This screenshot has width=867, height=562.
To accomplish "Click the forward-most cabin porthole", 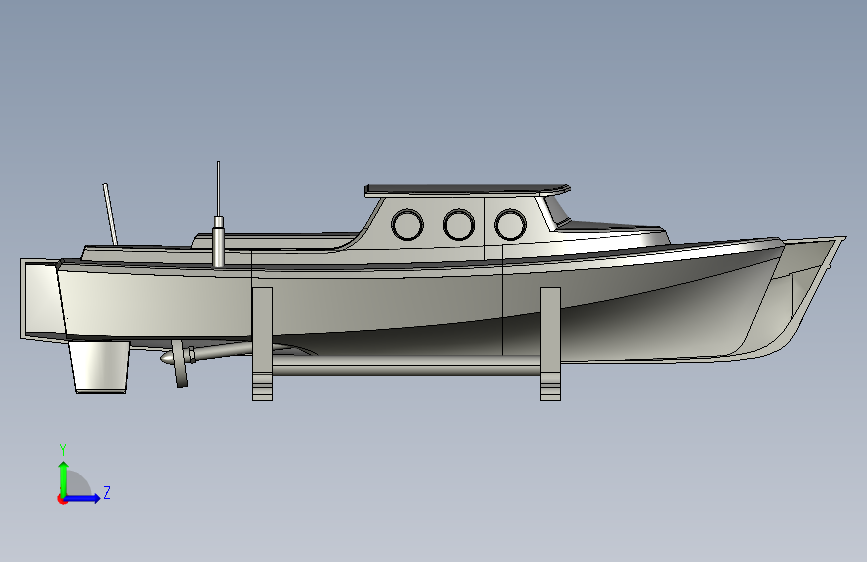I will (510, 224).
